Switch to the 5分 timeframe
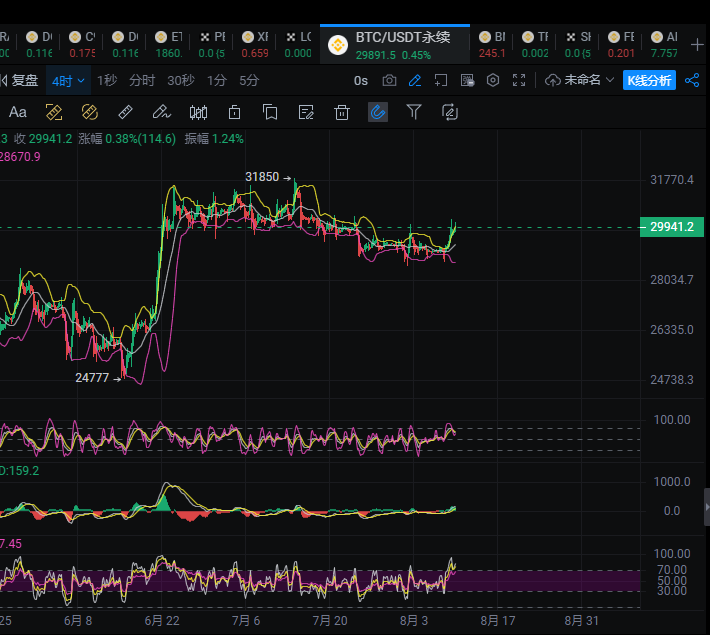This screenshot has width=710, height=635. pyautogui.click(x=249, y=81)
